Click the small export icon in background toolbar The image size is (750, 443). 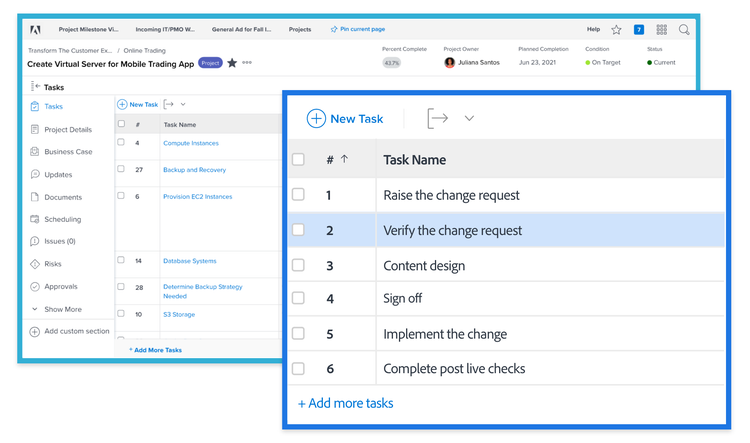(168, 104)
